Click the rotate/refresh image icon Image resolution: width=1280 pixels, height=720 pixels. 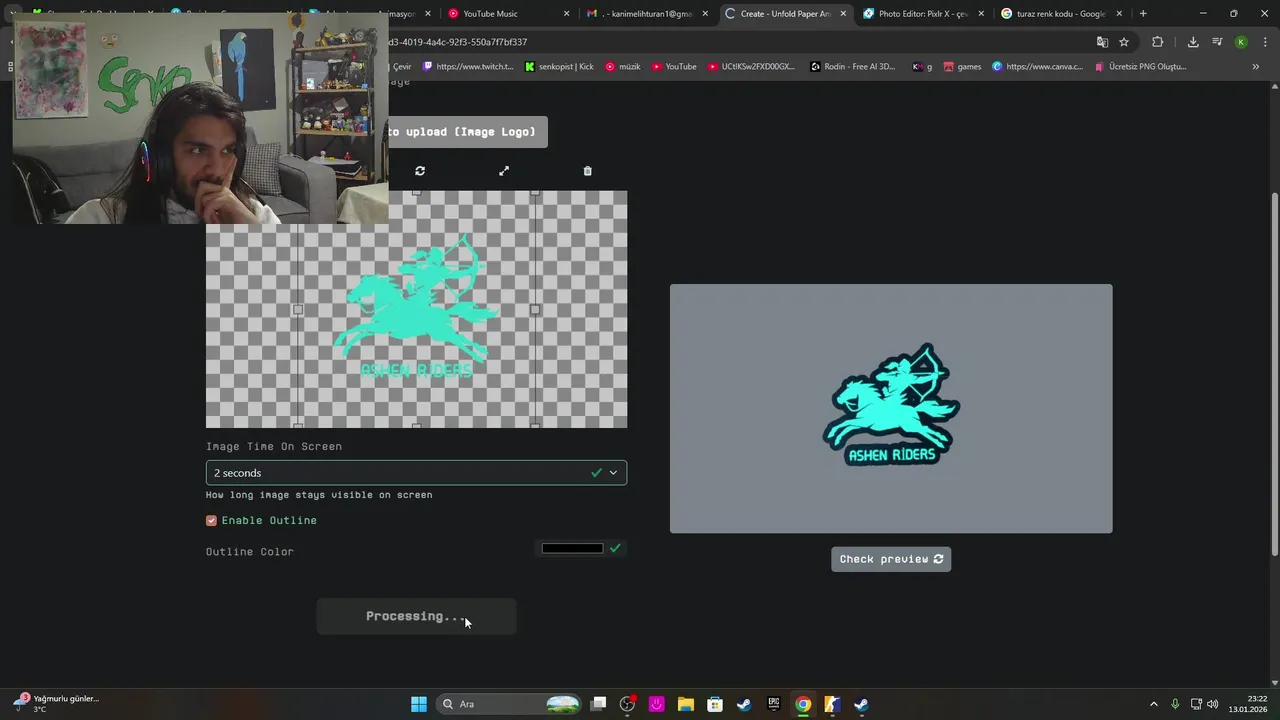420,171
